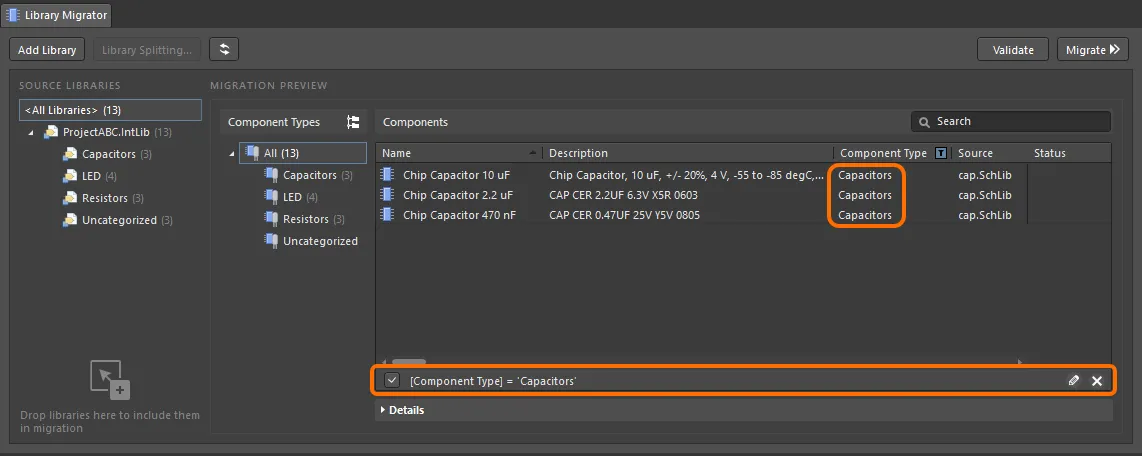Click the Chip Capacitor 10 uF component icon

pos(388,175)
